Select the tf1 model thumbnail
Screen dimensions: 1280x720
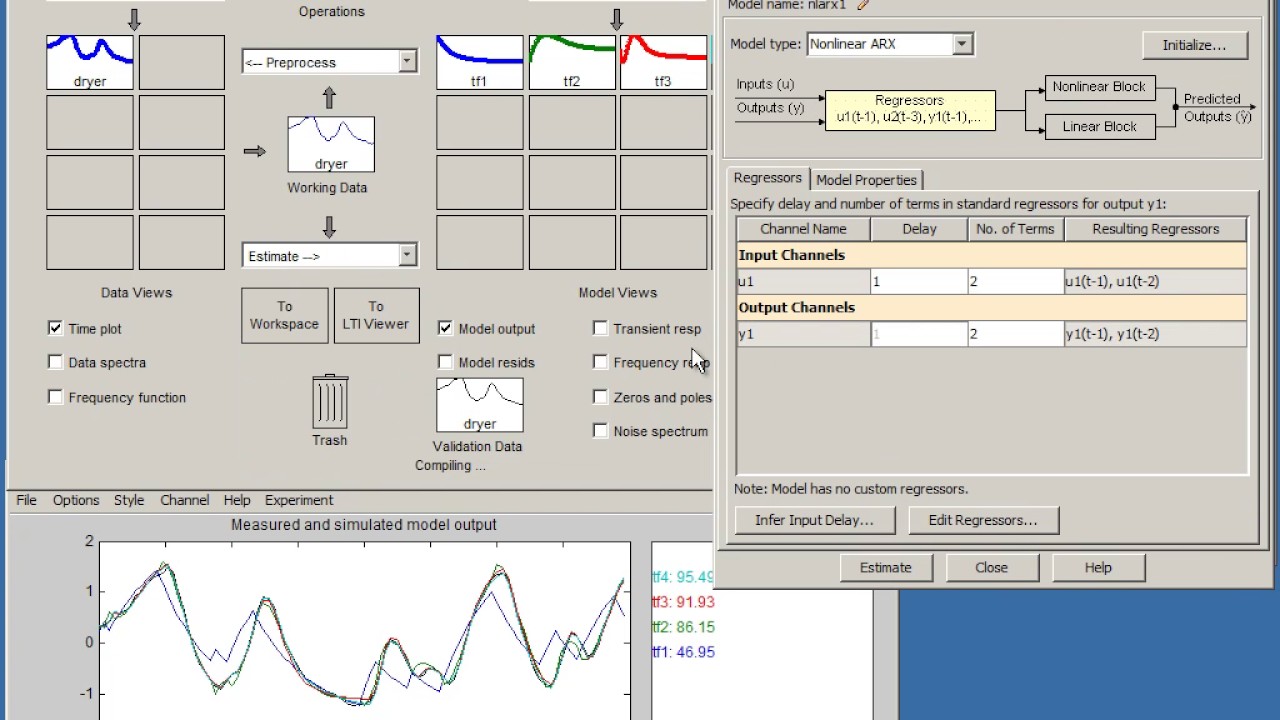[479, 62]
